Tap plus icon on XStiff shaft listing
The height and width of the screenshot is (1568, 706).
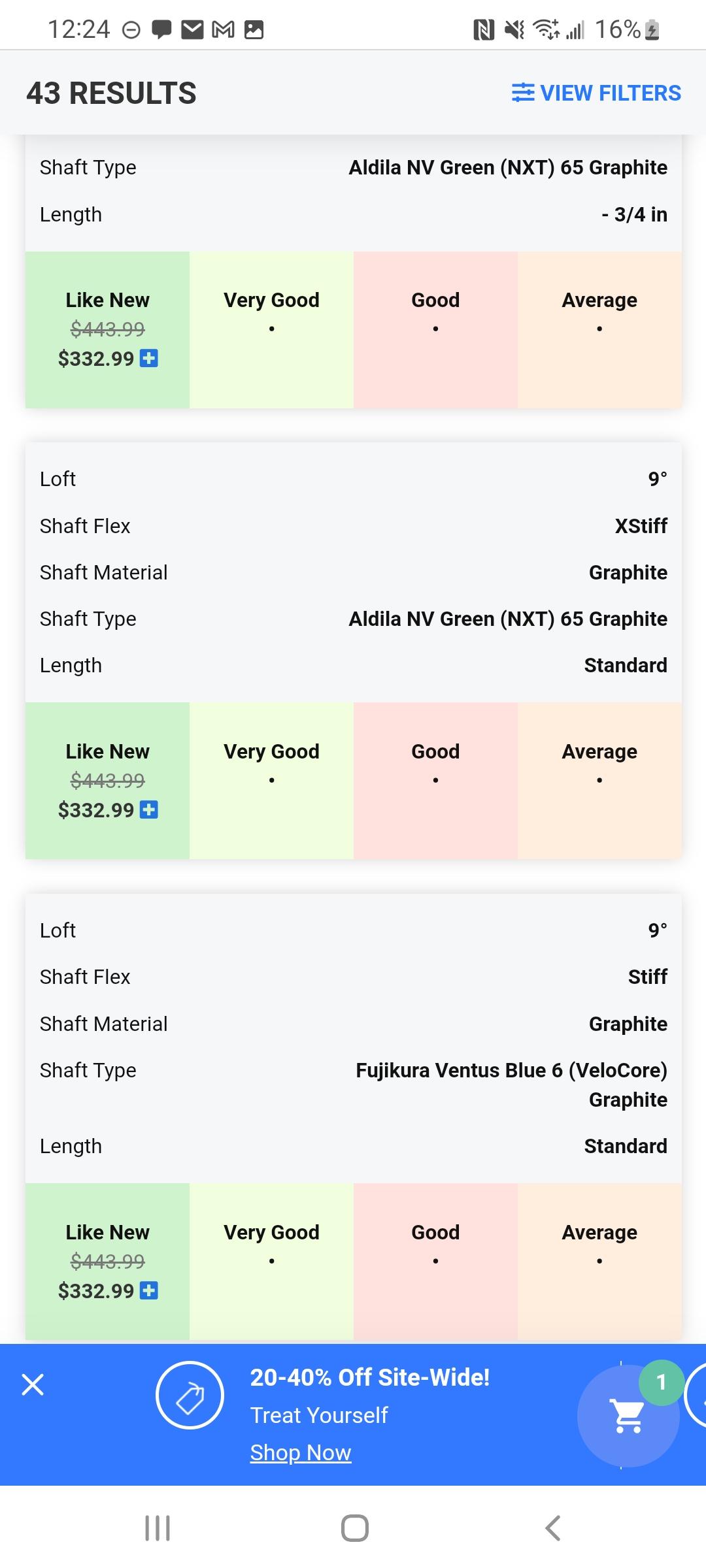149,809
